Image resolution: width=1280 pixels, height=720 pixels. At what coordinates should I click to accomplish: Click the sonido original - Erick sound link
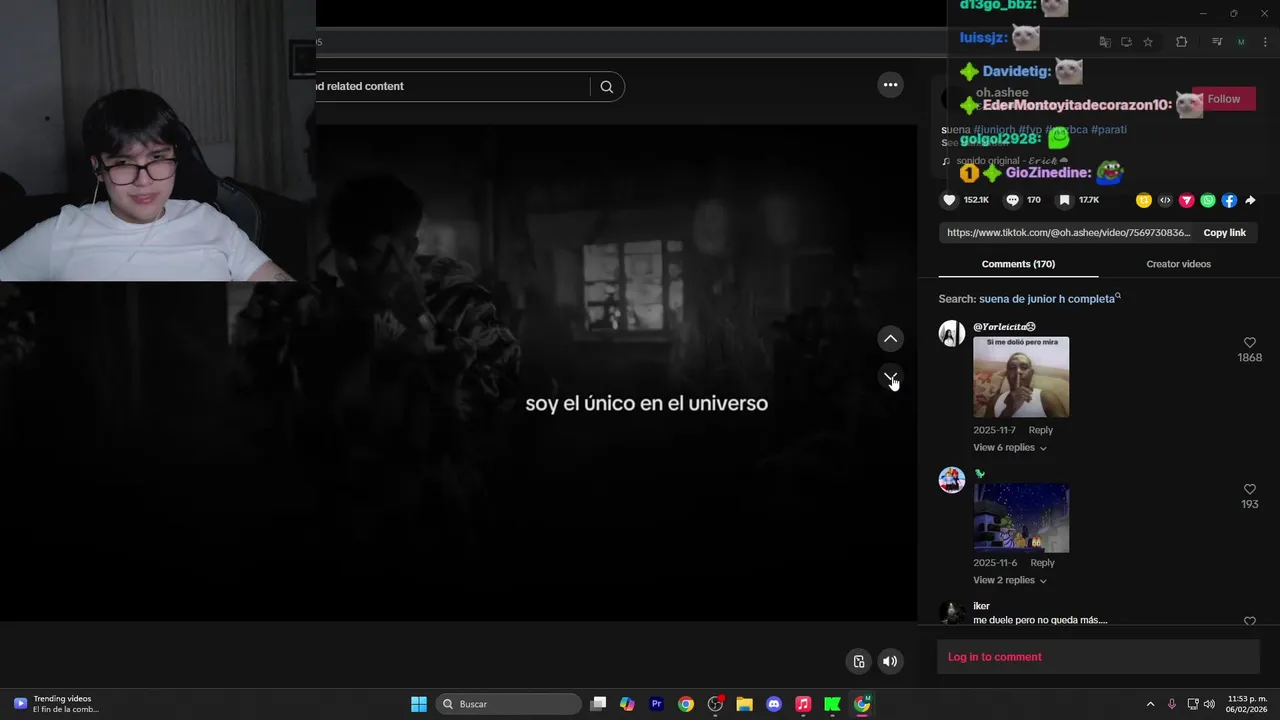coord(1012,161)
